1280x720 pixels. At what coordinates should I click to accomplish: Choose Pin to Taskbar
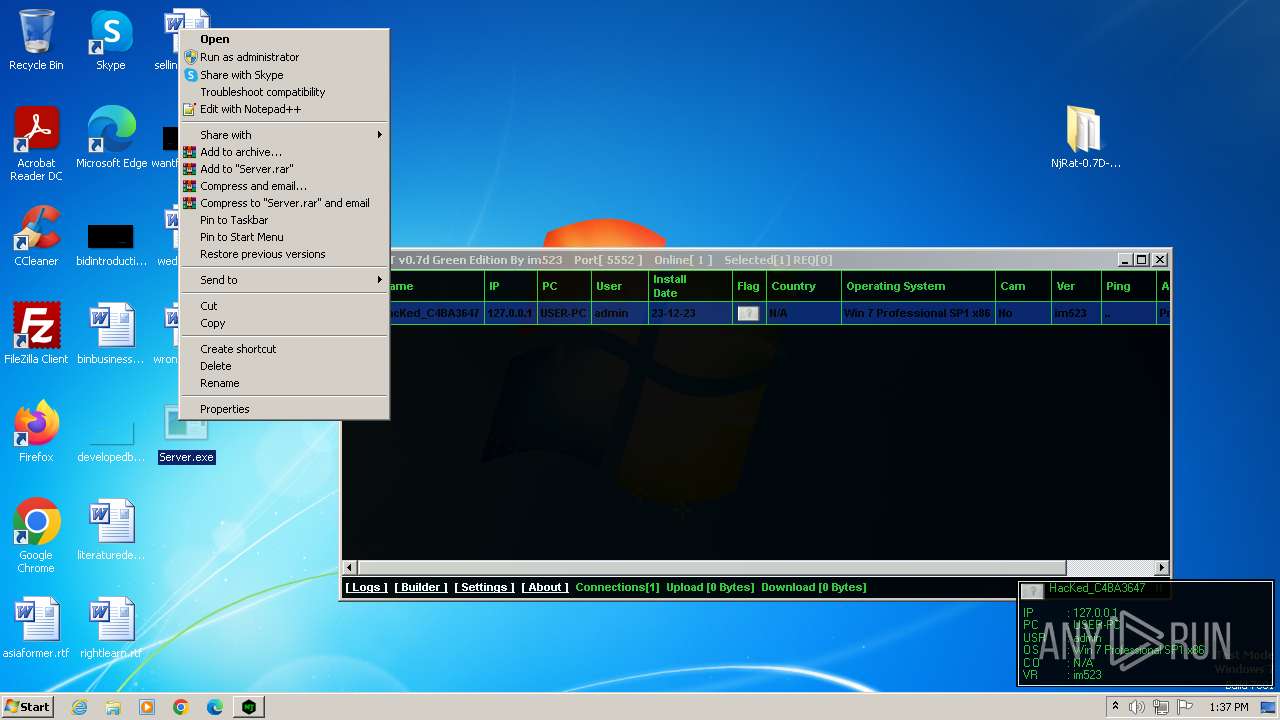click(284, 220)
